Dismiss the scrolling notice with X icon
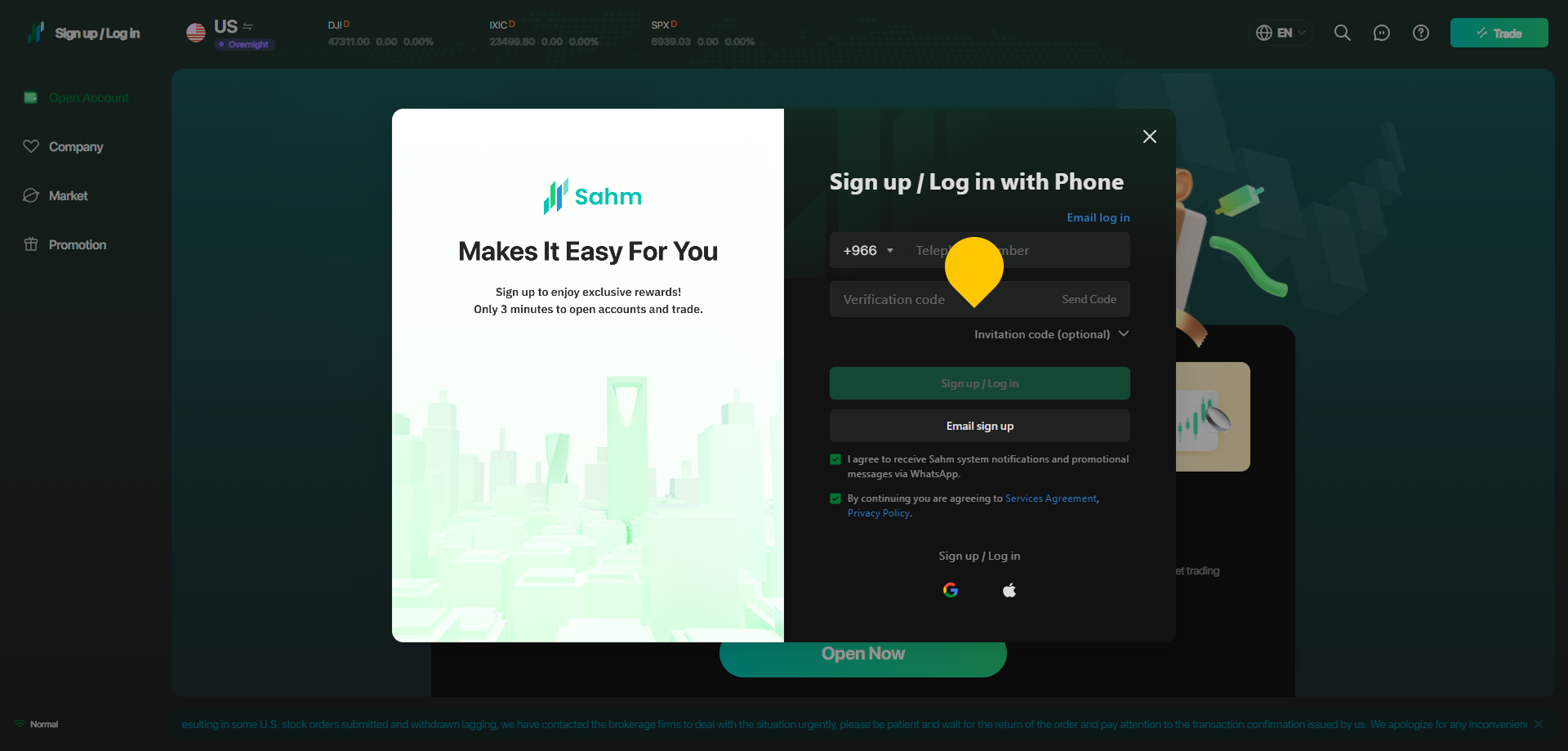Screen dimensions: 1568x751 [1539, 724]
